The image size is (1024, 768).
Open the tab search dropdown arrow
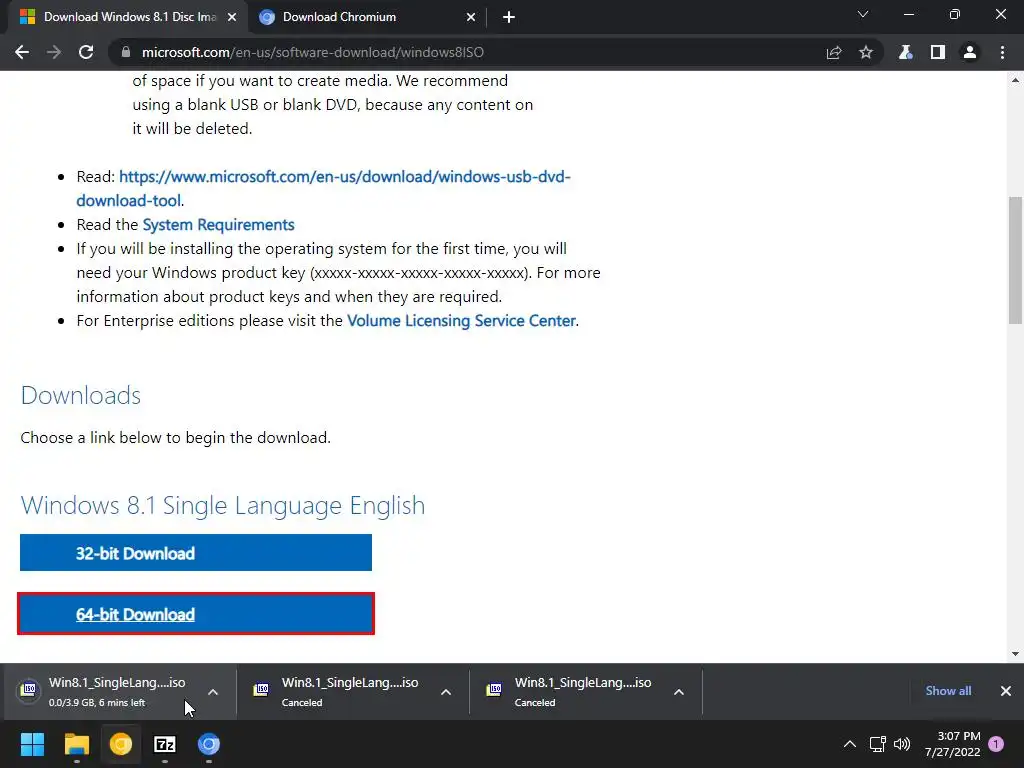pos(863,14)
